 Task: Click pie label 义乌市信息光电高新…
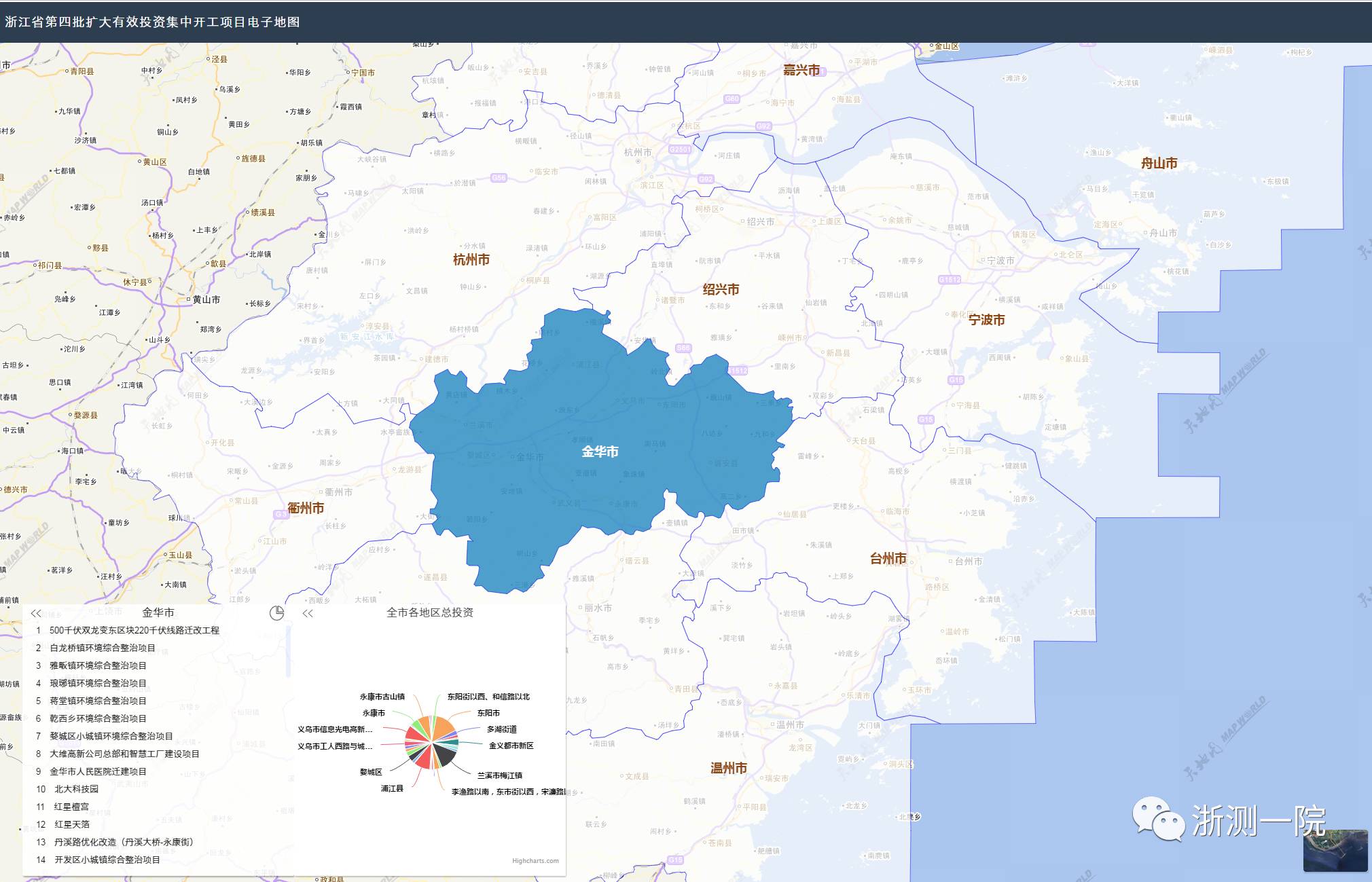[335, 729]
